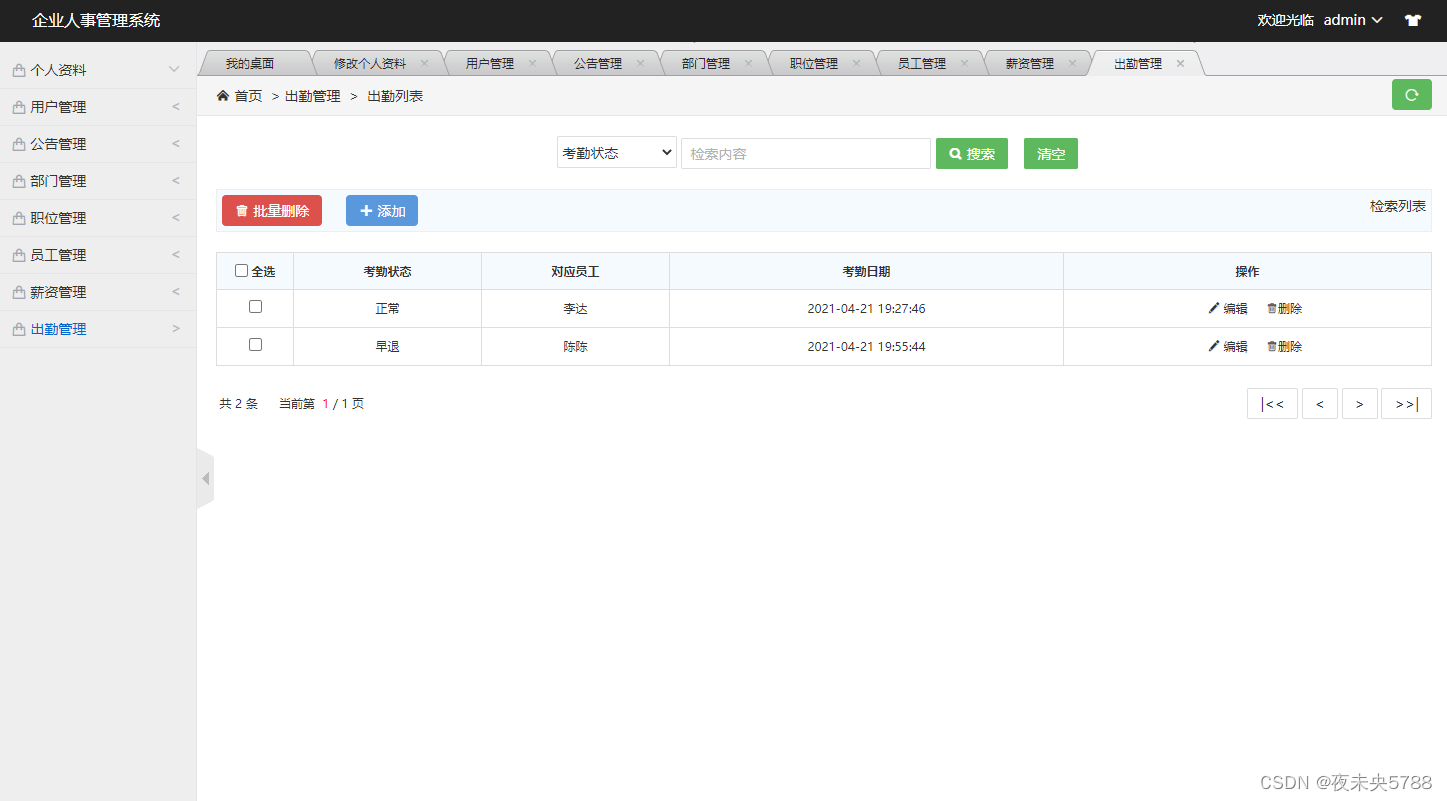Expand 个人资料 using its chevron
1447x801 pixels.
(174, 70)
